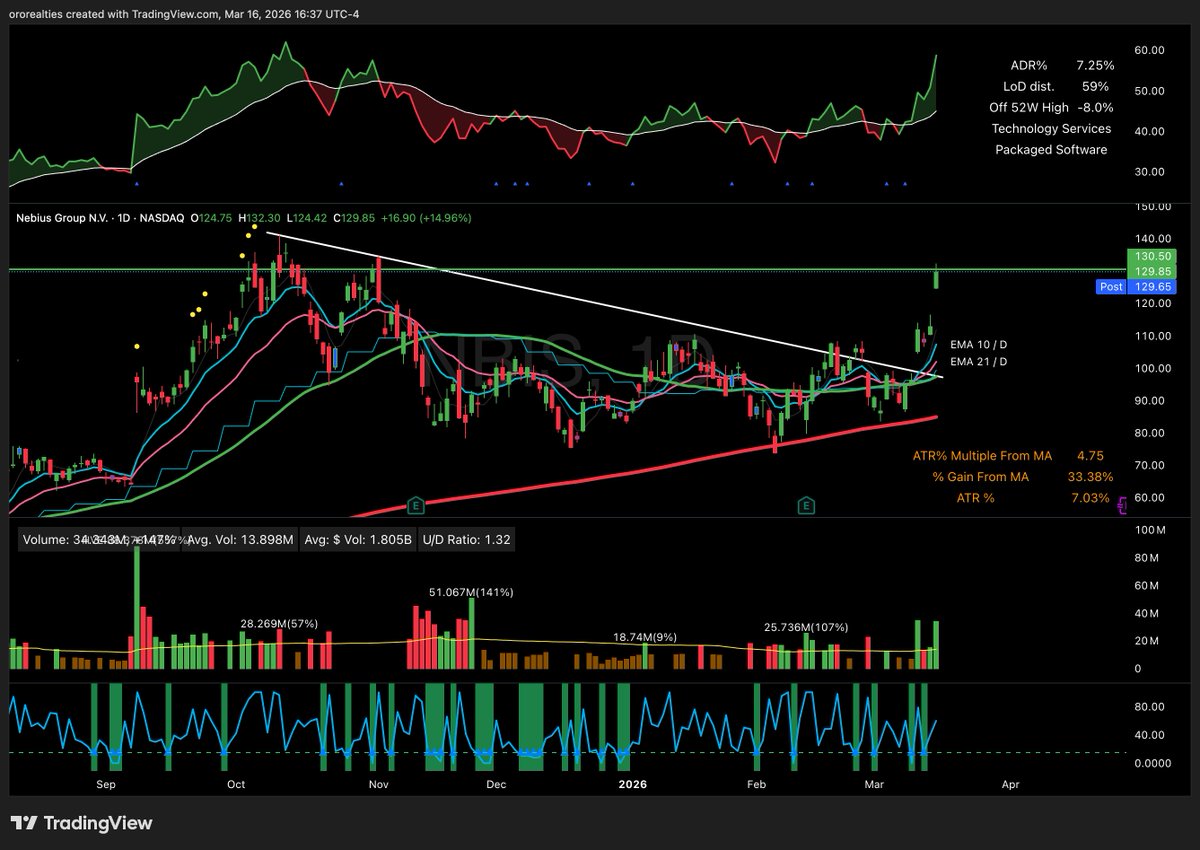The image size is (1200, 850).
Task: Click the 25.736M(107%) volume label
Action: pyautogui.click(x=806, y=627)
